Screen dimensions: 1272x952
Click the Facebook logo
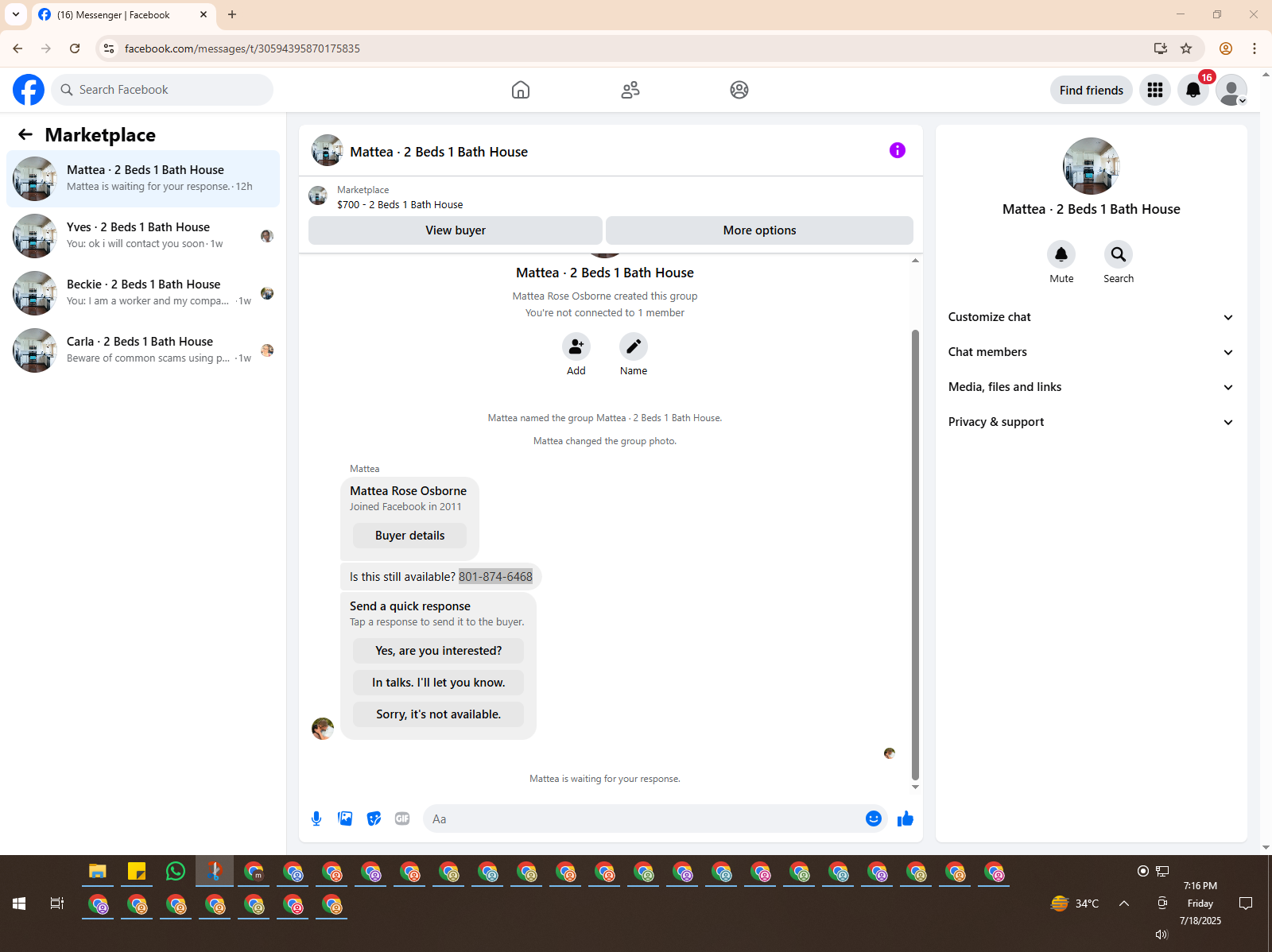(29, 90)
